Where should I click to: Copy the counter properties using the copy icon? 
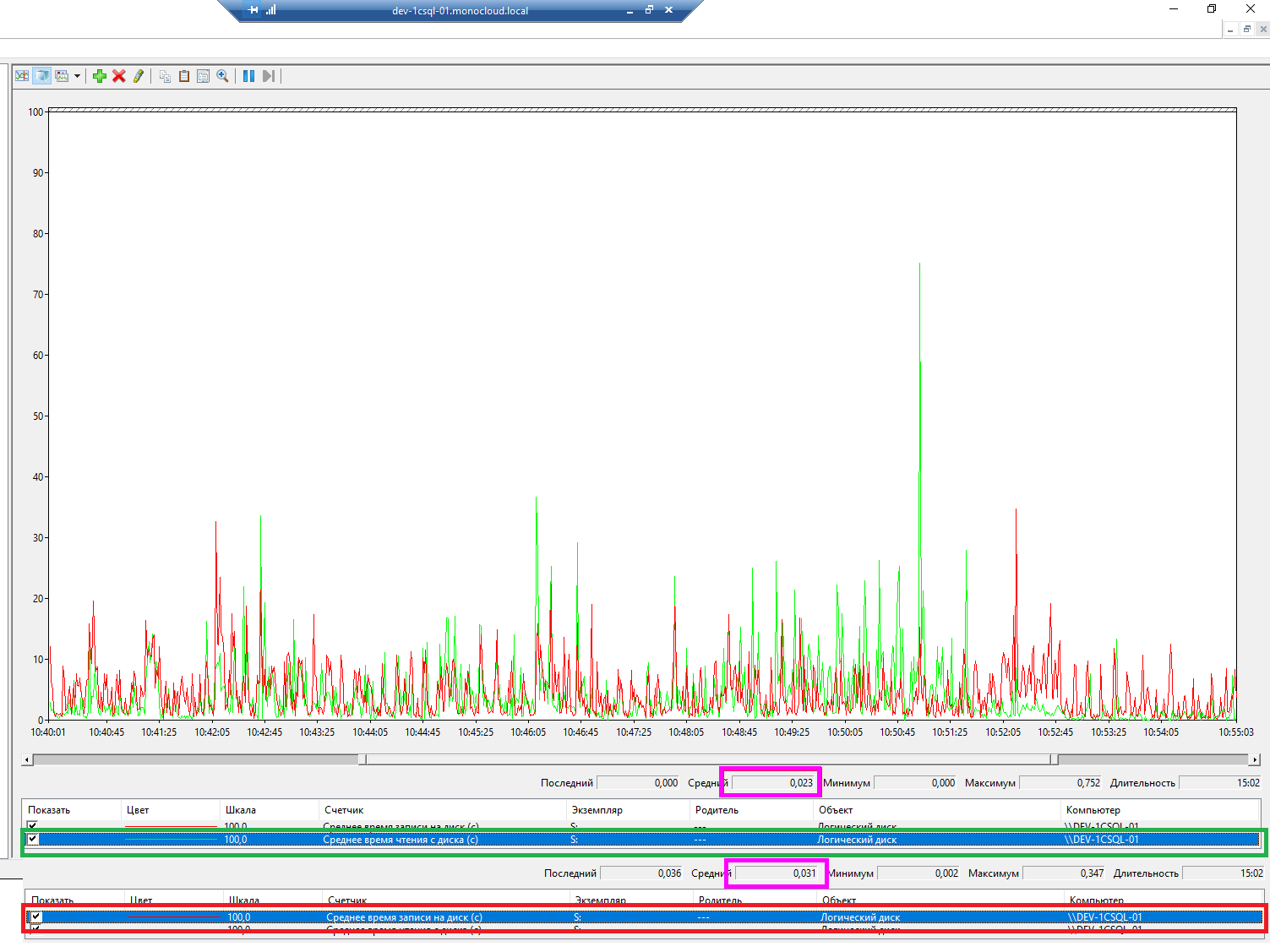165,76
